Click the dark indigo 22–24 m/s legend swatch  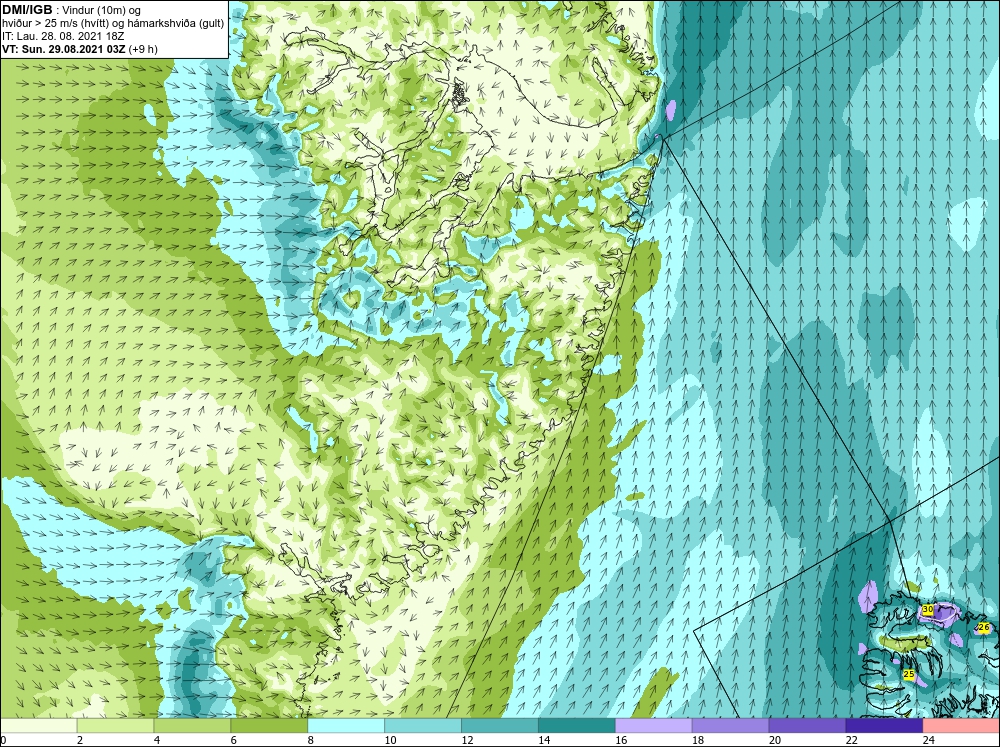pyautogui.click(x=884, y=725)
